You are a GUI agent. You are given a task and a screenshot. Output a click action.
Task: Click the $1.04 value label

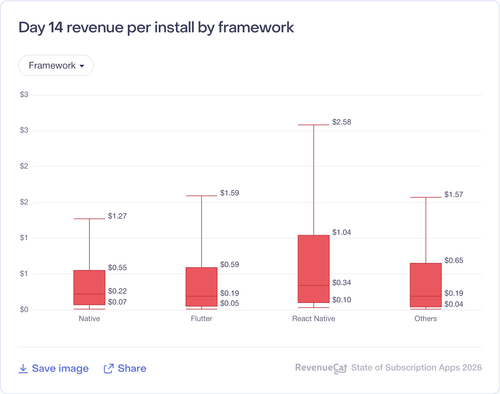(342, 232)
